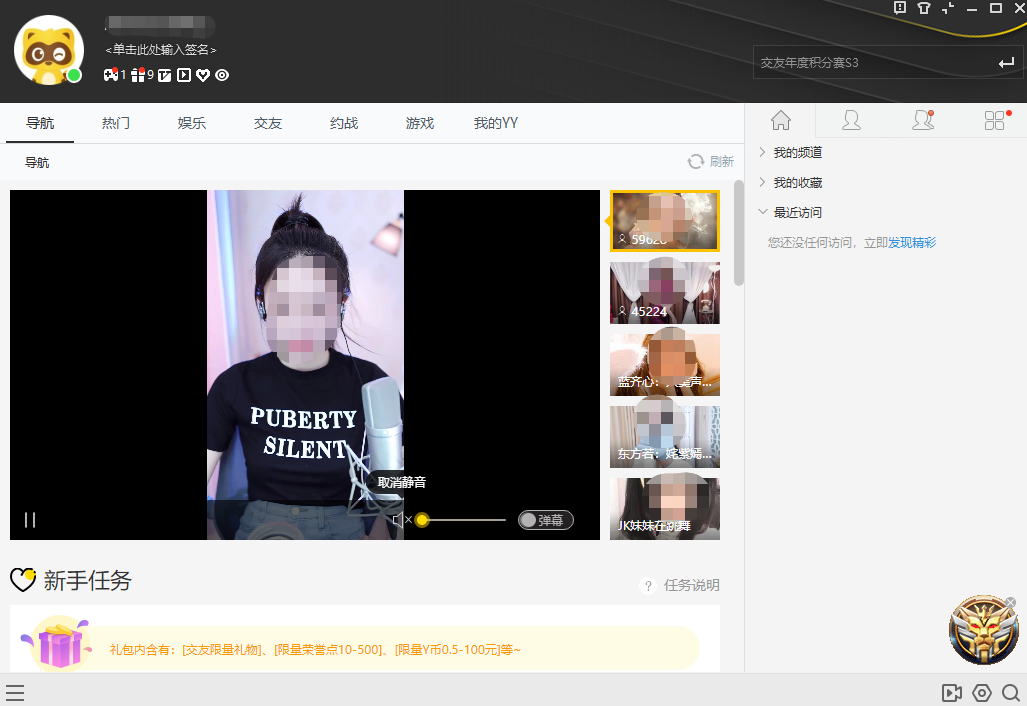This screenshot has height=706, width=1027.
Task: Open settings via the hexagon gear icon
Action: point(981,692)
